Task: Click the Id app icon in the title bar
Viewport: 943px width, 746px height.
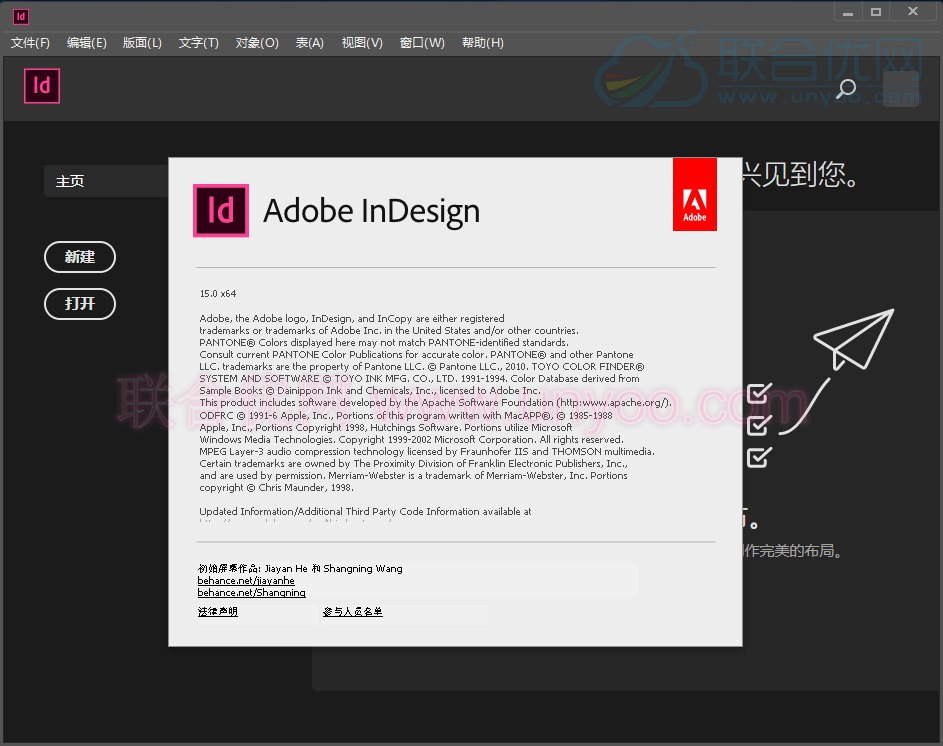Action: 21,16
